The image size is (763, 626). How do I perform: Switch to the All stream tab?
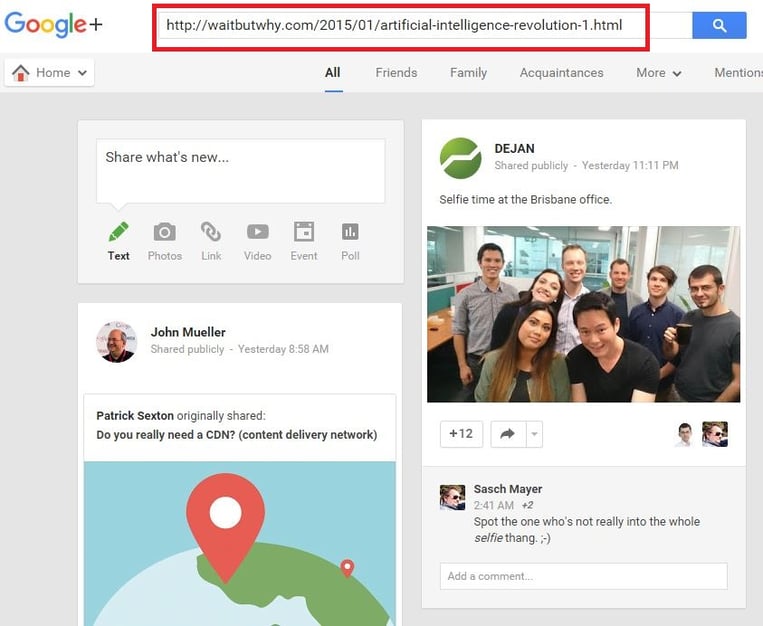click(333, 73)
